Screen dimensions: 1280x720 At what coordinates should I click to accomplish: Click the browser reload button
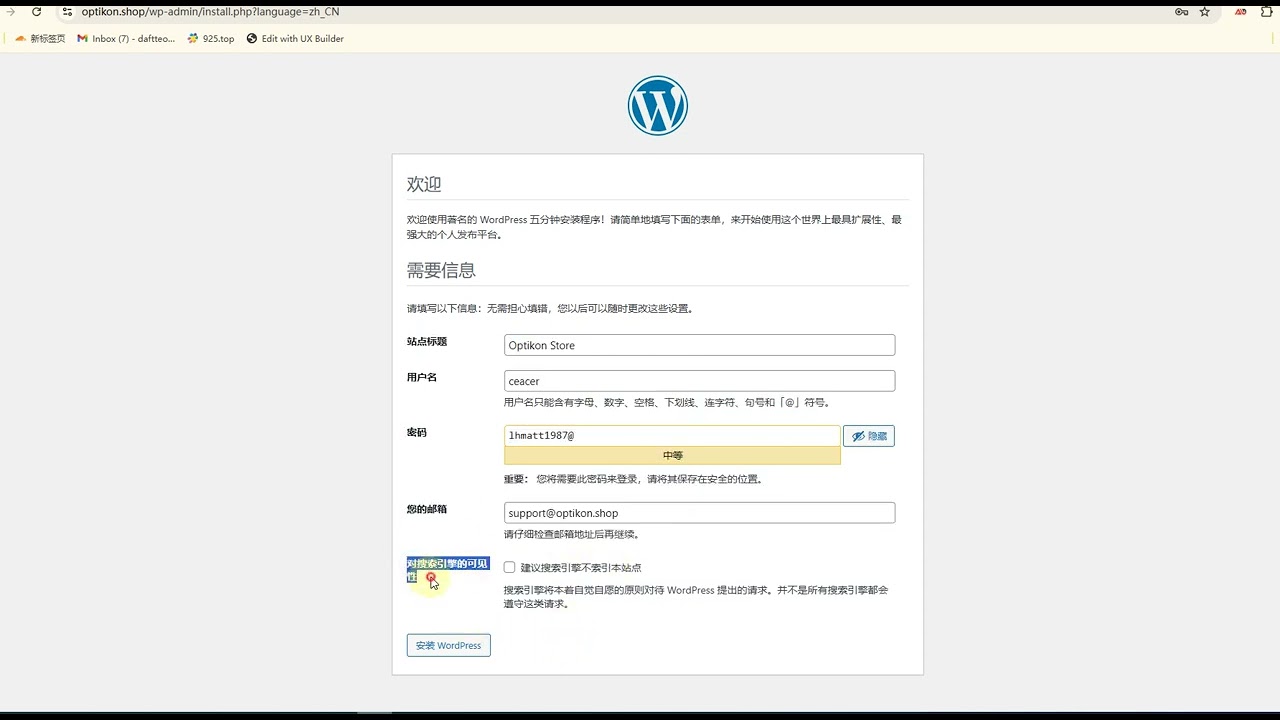tap(37, 12)
